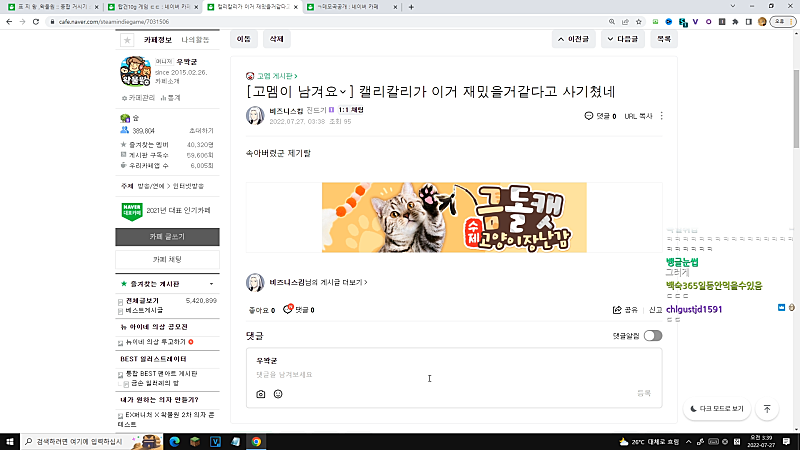800x450 pixels.
Task: Click the delete post button
Action: coord(277,39)
